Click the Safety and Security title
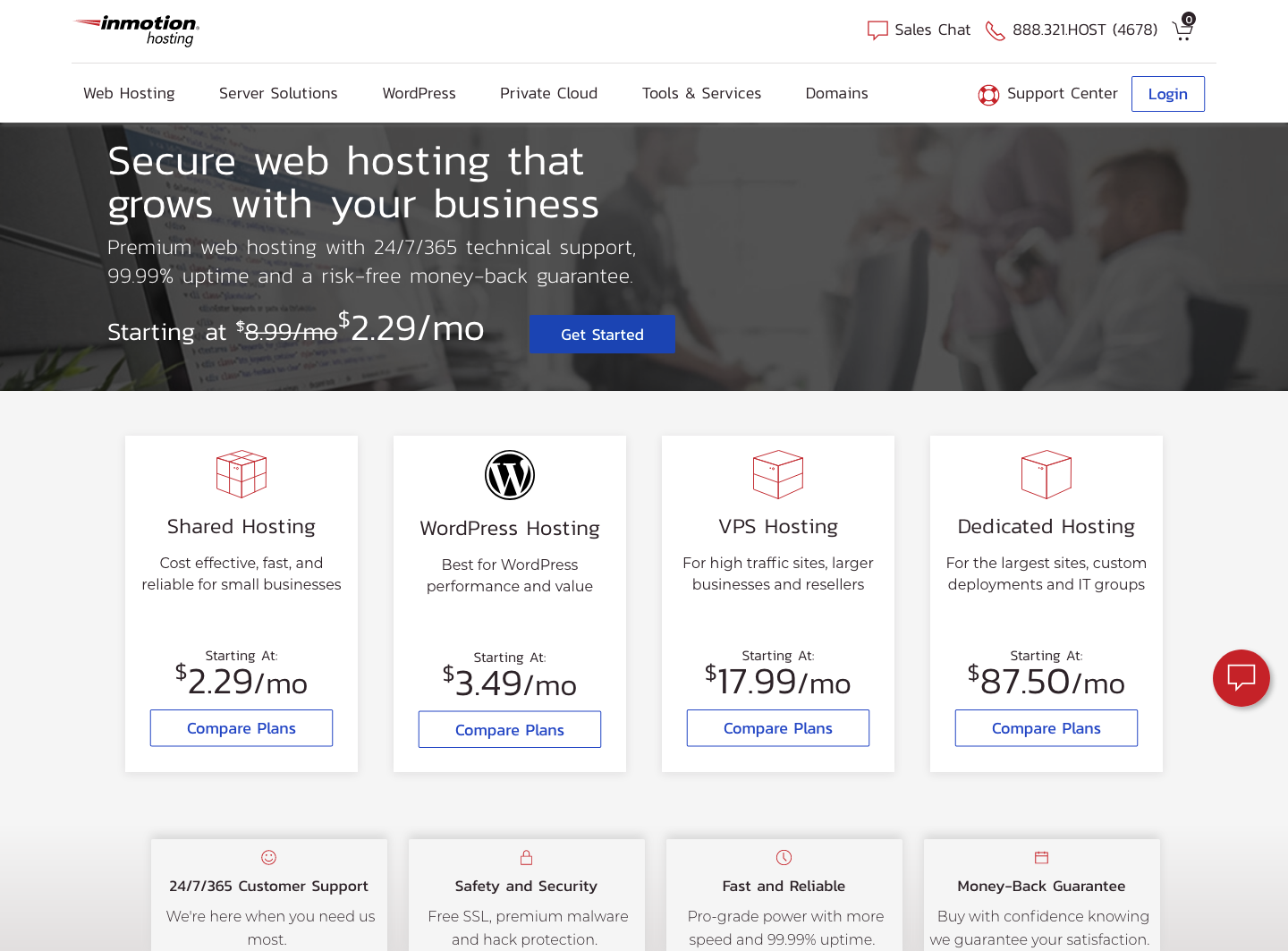Screen dimensions: 1288x951 (x=526, y=886)
